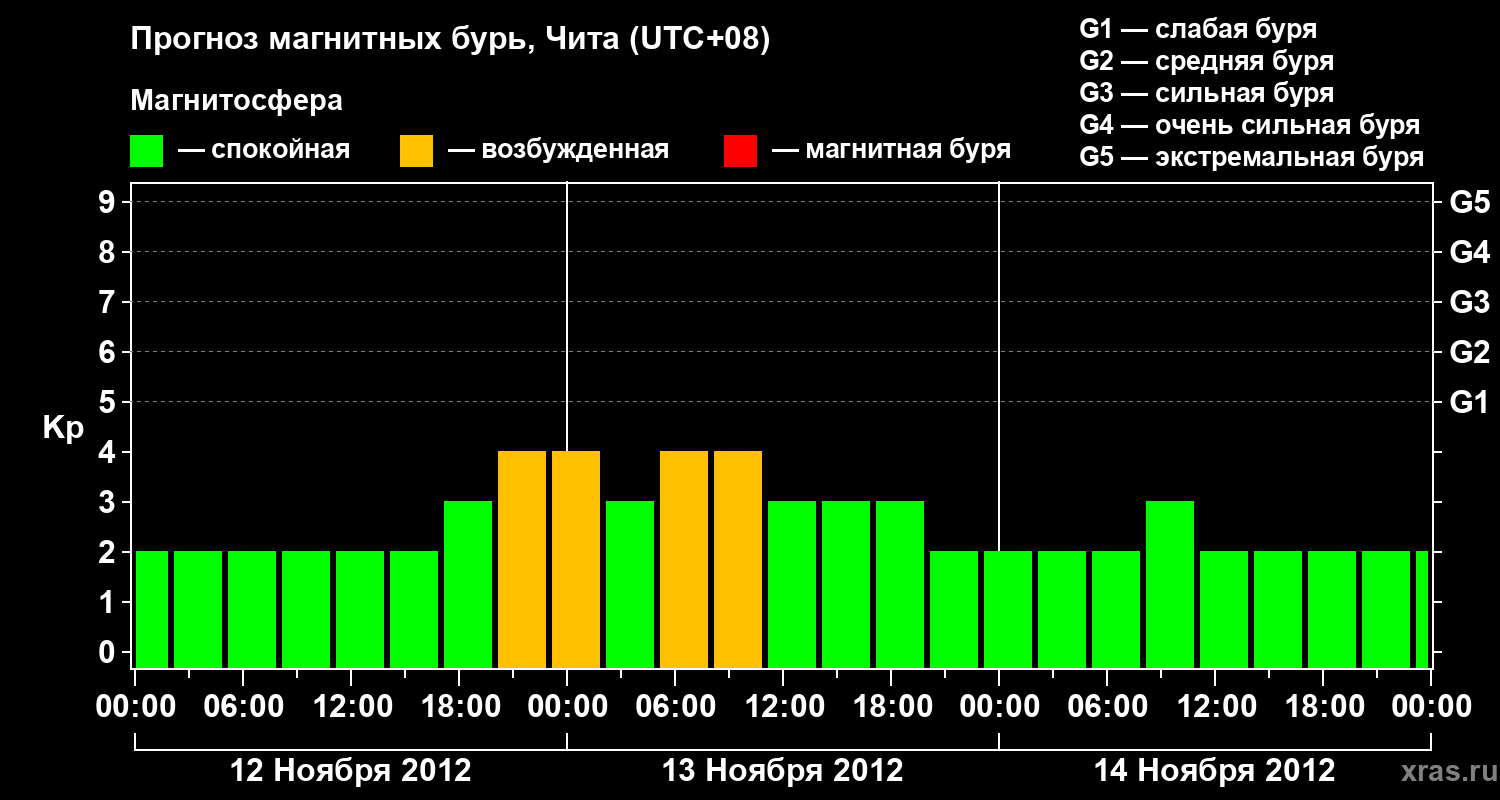1500x800 pixels.
Task: Click the 'Kp' axis title
Action: pos(63,429)
